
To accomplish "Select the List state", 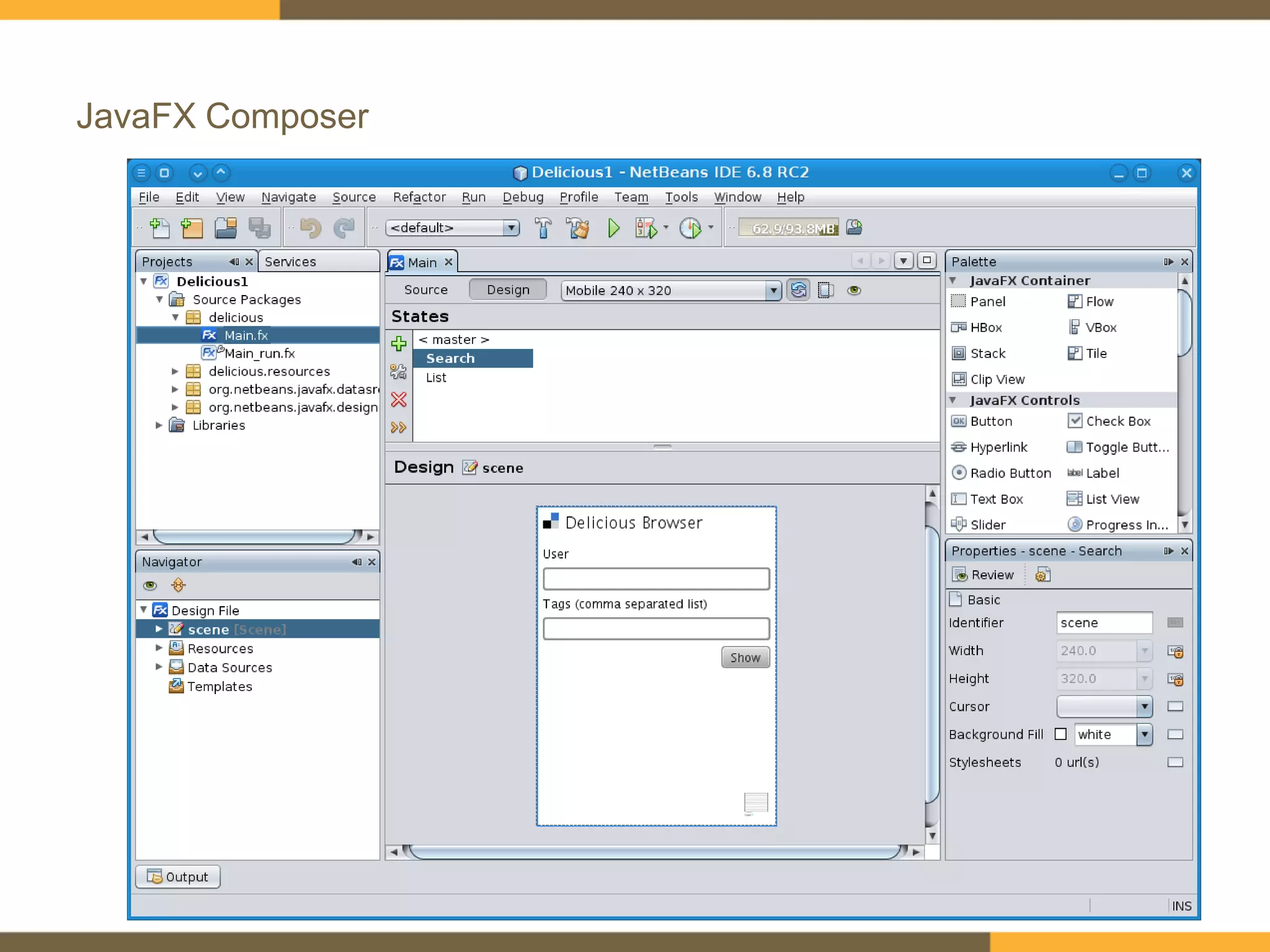I will pyautogui.click(x=436, y=377).
